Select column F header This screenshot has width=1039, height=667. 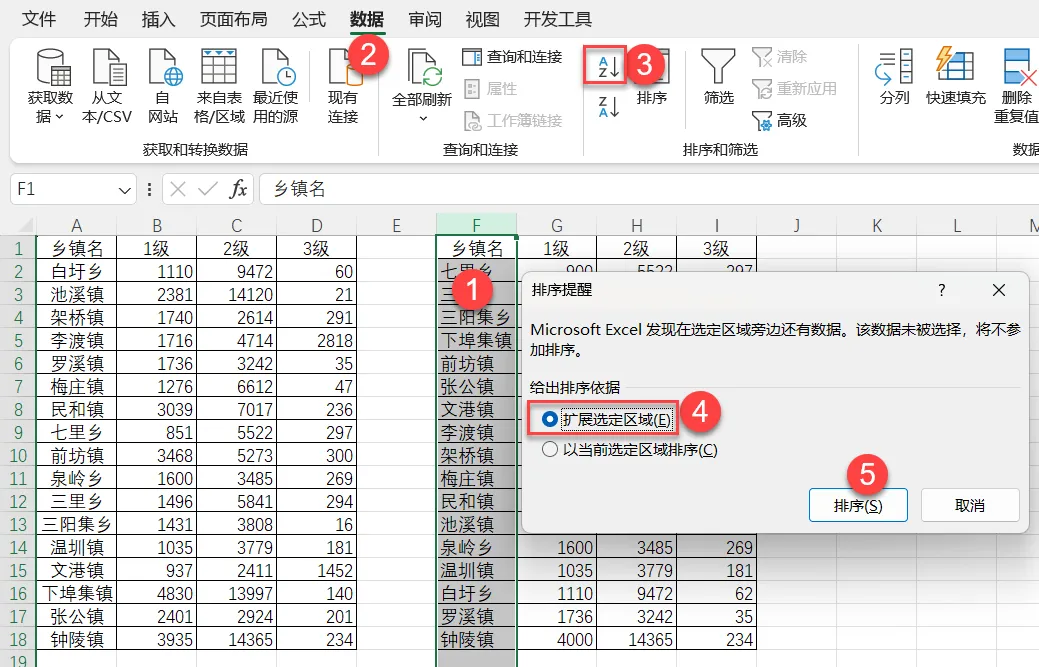point(476,225)
